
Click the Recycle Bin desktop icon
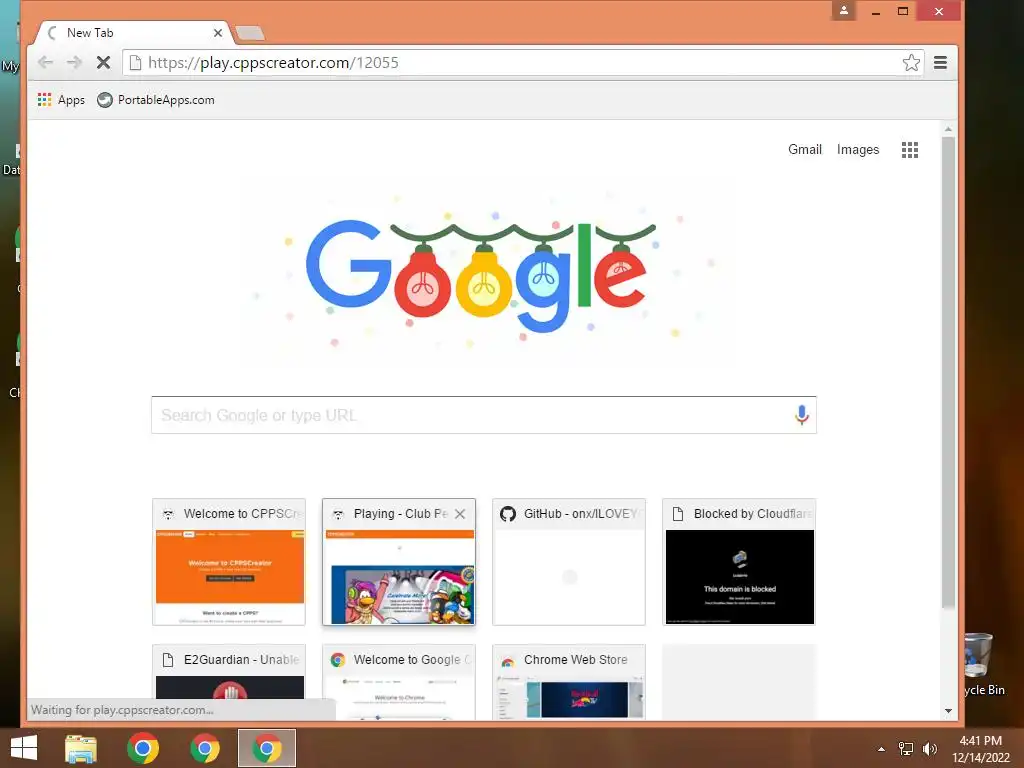coord(980,665)
